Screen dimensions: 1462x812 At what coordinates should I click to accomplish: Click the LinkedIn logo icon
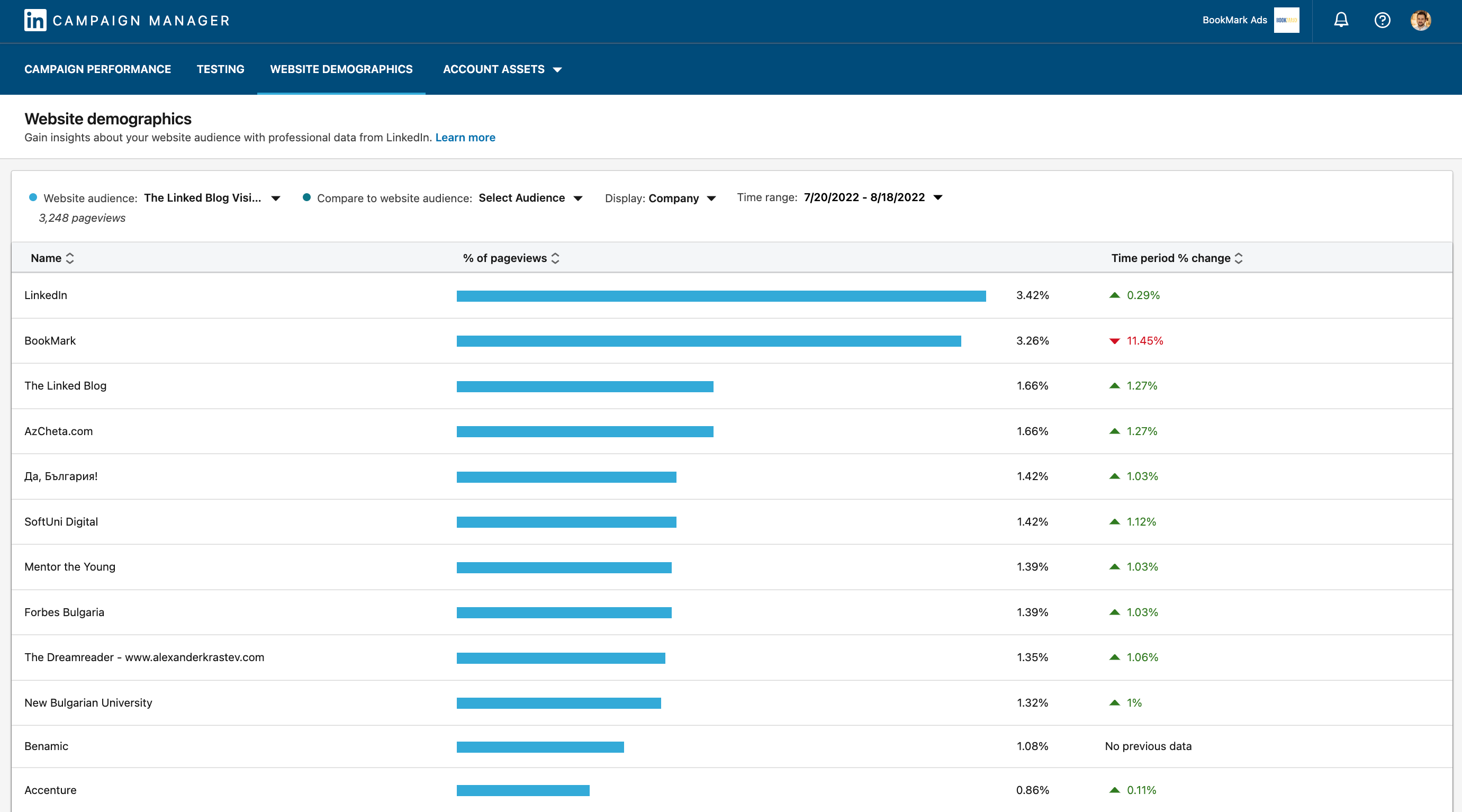[x=35, y=21]
